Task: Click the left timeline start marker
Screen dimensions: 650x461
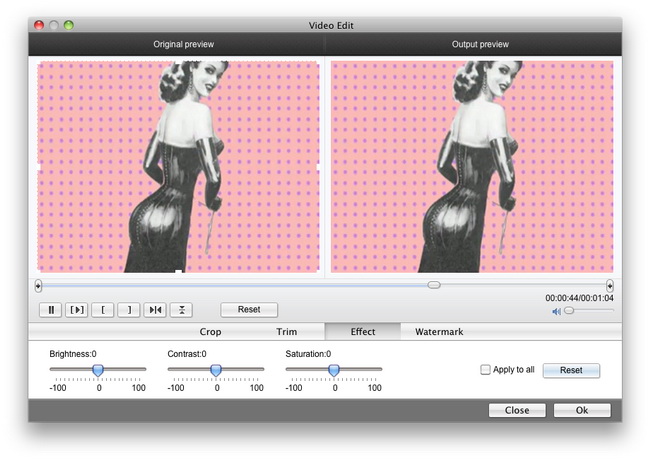Action: (38, 286)
